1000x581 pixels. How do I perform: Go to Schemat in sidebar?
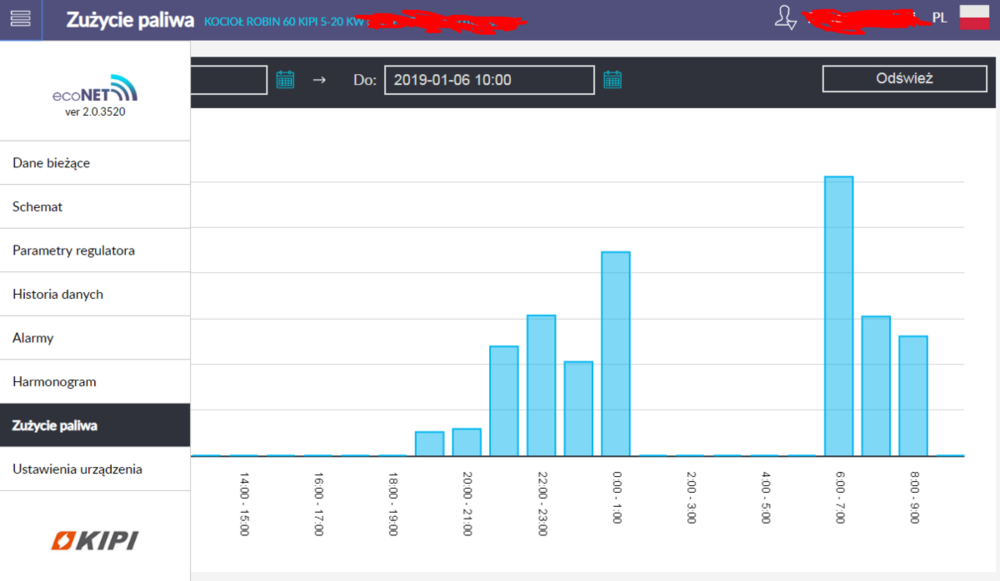[x=95, y=207]
